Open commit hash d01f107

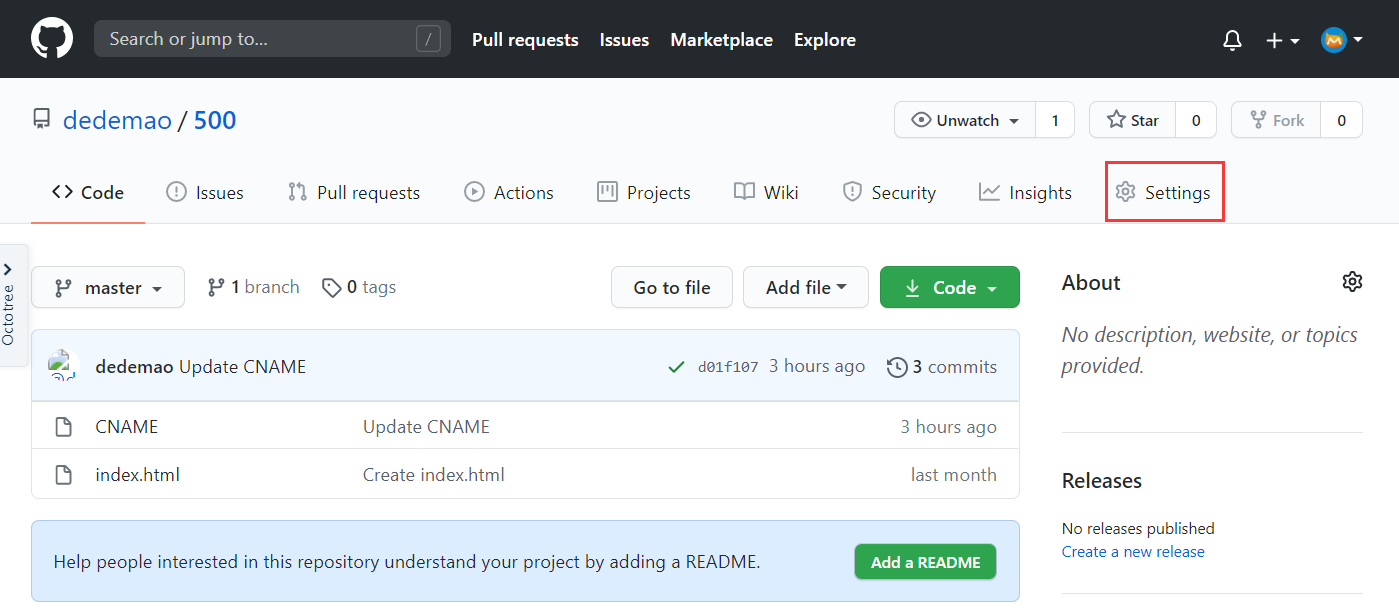click(x=728, y=367)
